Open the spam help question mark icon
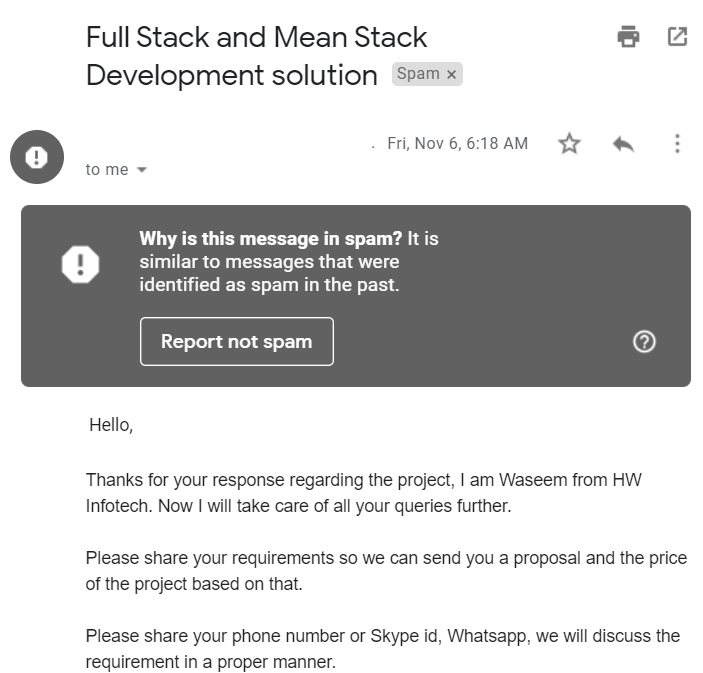 coord(644,342)
